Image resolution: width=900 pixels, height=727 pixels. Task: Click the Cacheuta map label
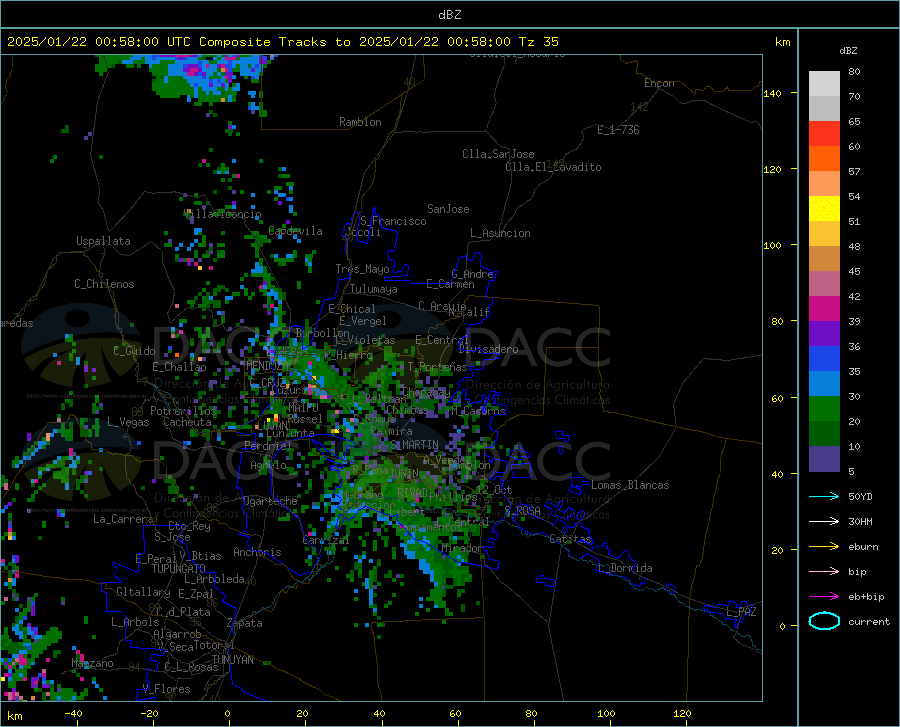pos(187,422)
